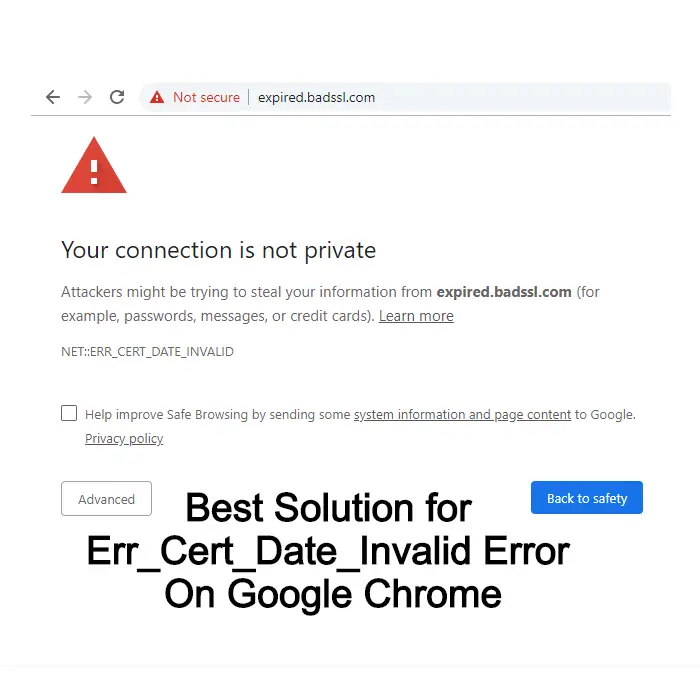This screenshot has width=700, height=700.
Task: Open system information and page content link
Action: (462, 415)
